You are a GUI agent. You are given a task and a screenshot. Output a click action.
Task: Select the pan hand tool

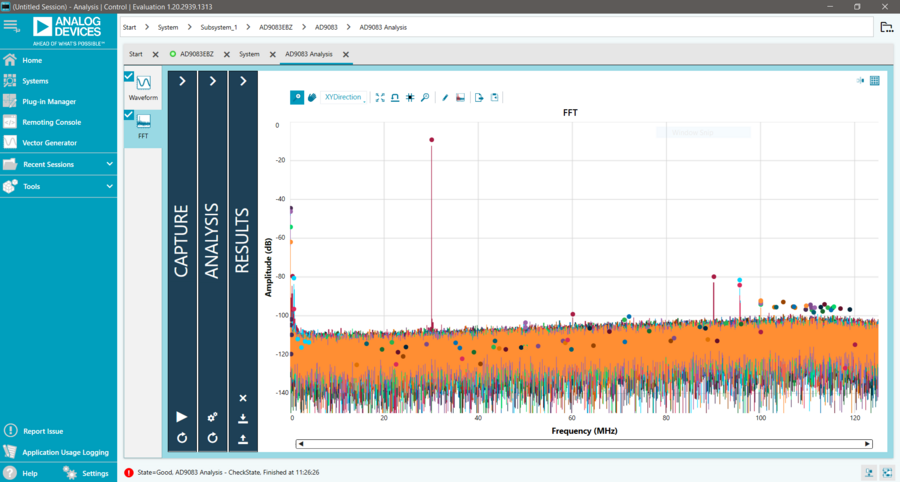[x=312, y=98]
